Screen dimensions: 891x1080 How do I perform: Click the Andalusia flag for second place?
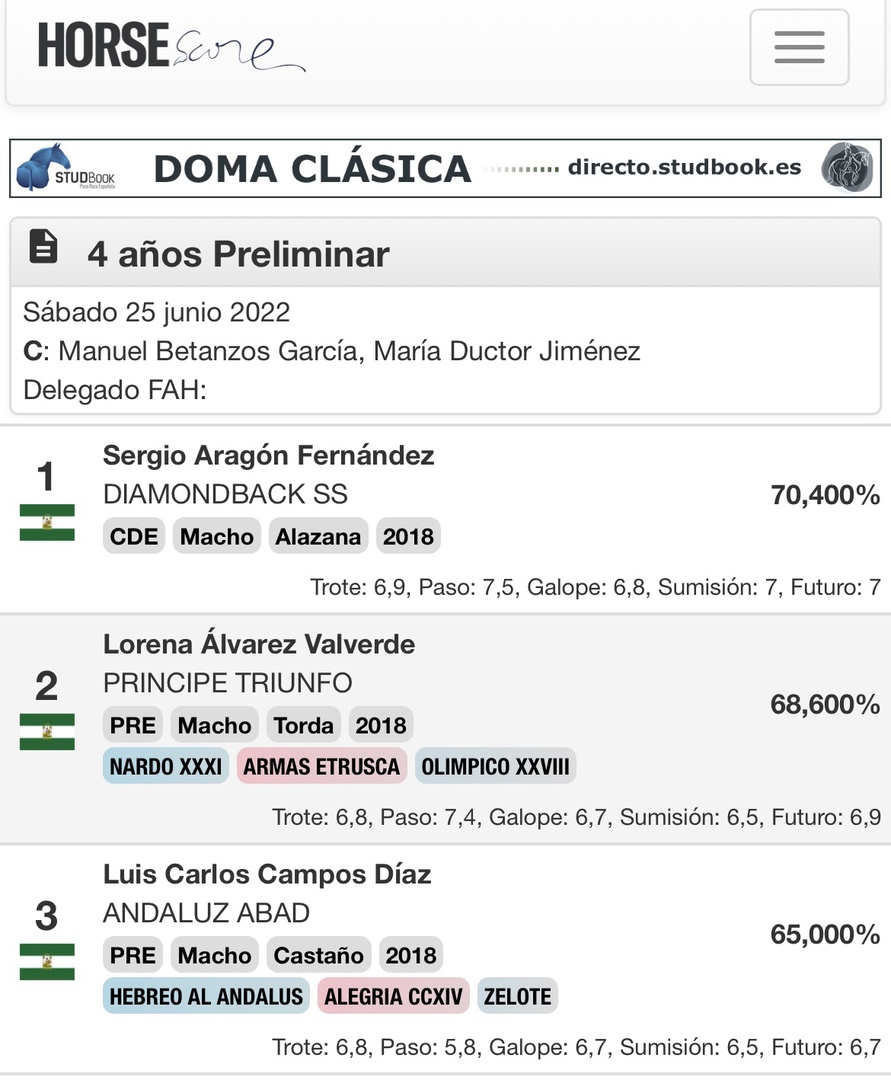pos(47,731)
